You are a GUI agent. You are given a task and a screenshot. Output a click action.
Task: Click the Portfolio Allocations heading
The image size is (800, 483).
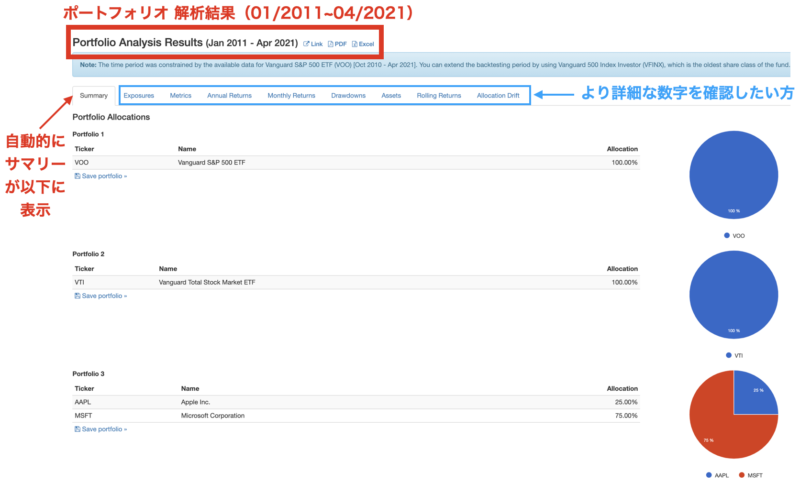click(x=111, y=117)
